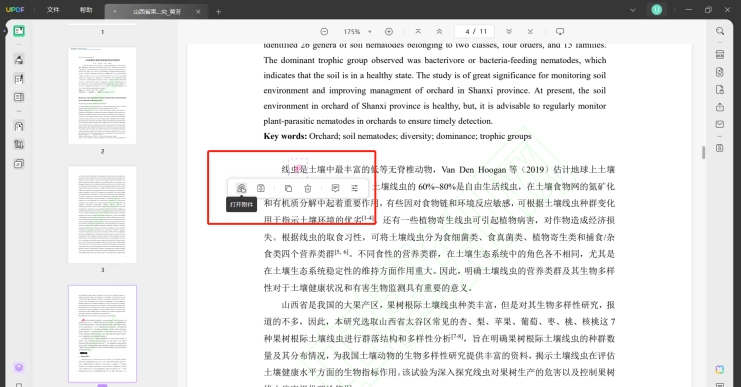The width and height of the screenshot is (741, 387).
Task: Open attachment from floating toolbar
Action: point(241,188)
